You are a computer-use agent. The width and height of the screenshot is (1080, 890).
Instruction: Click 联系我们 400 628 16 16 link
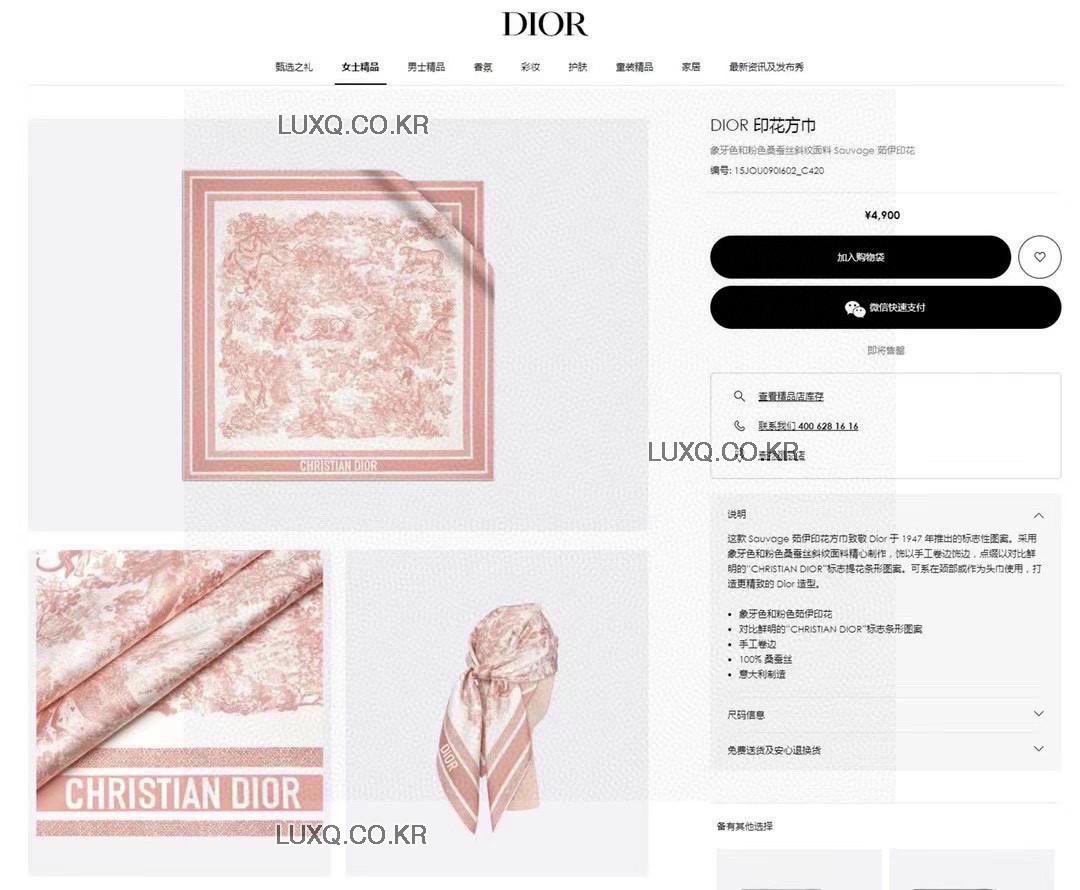[x=808, y=426]
